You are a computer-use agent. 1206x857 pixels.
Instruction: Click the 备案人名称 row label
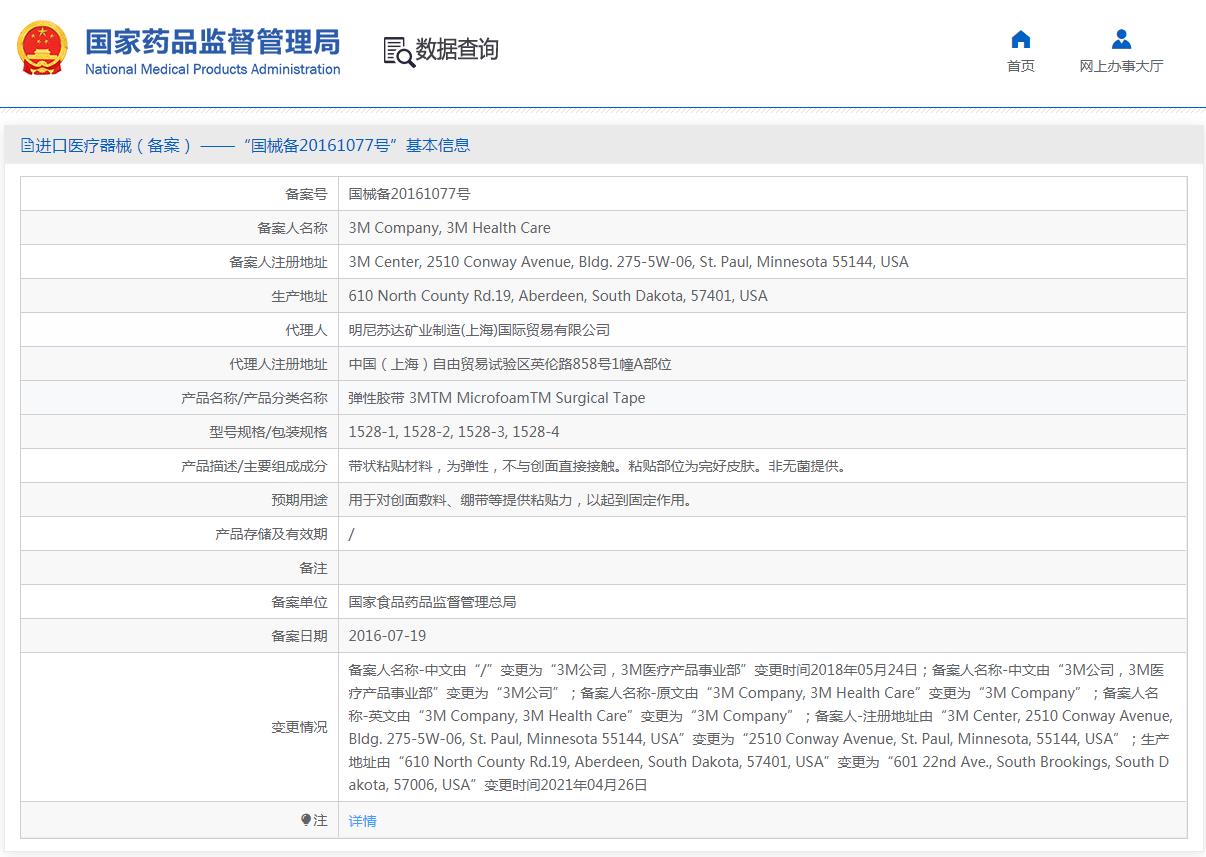pos(292,228)
